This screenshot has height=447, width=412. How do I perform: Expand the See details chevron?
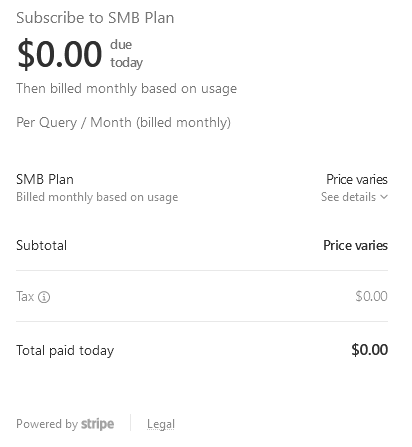click(384, 197)
